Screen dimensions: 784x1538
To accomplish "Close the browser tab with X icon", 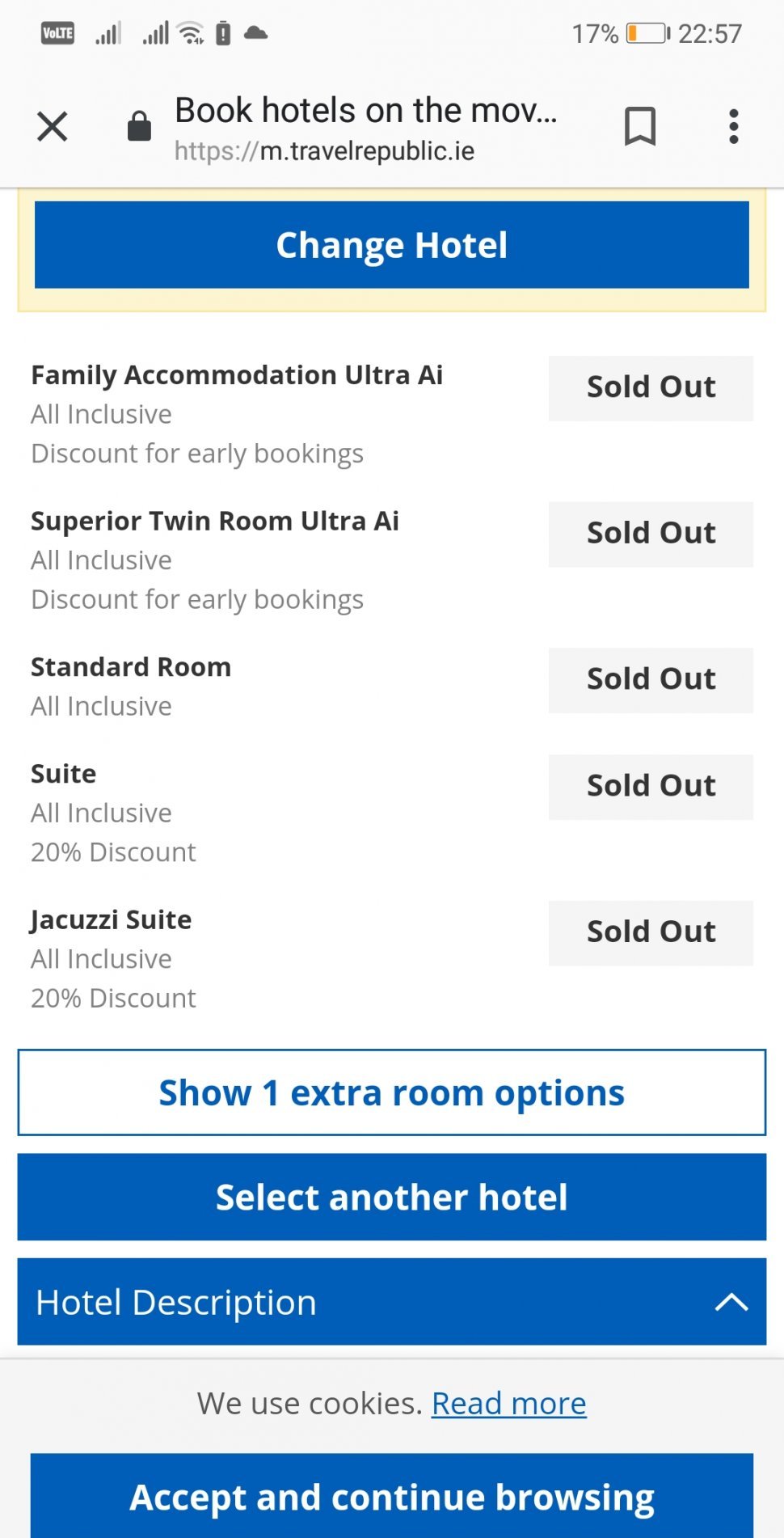I will 53,126.
